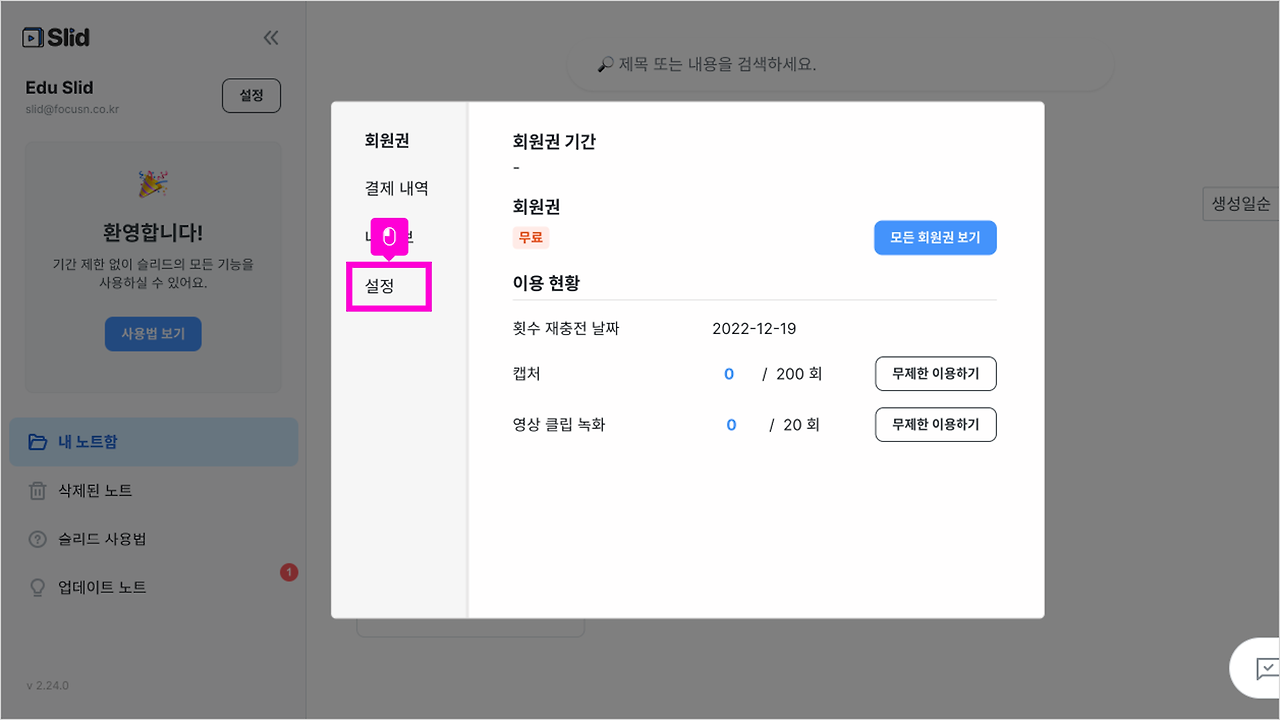The height and width of the screenshot is (720, 1280).
Task: Click 모든 회원권 보기 to view all plans
Action: click(935, 237)
